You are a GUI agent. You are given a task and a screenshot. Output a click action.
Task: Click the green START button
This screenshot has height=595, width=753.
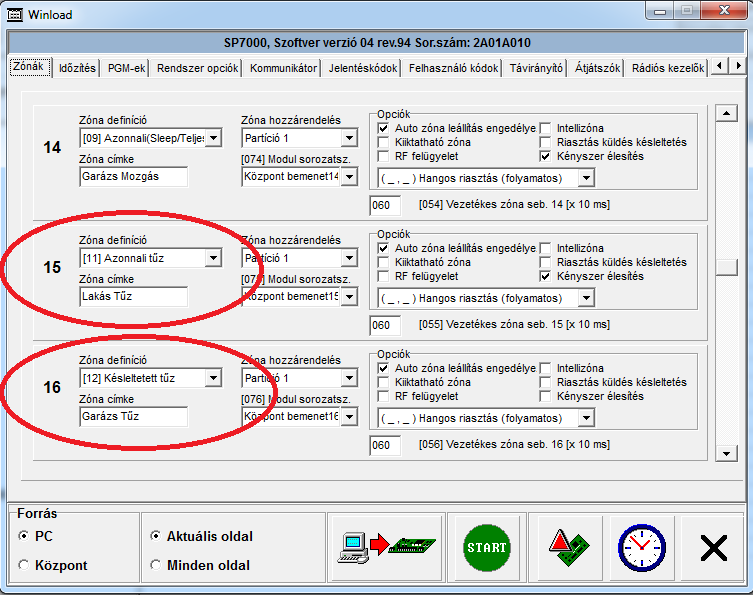coord(486,547)
